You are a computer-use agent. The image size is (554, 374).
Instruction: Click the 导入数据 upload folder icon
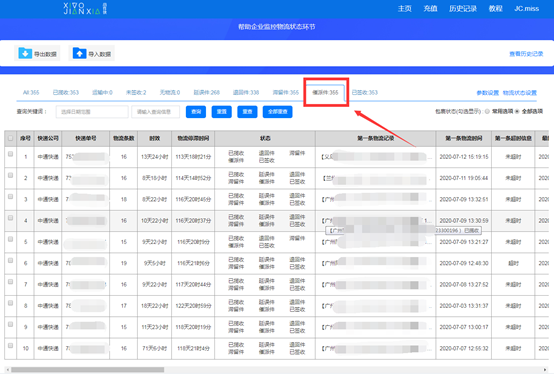point(79,53)
